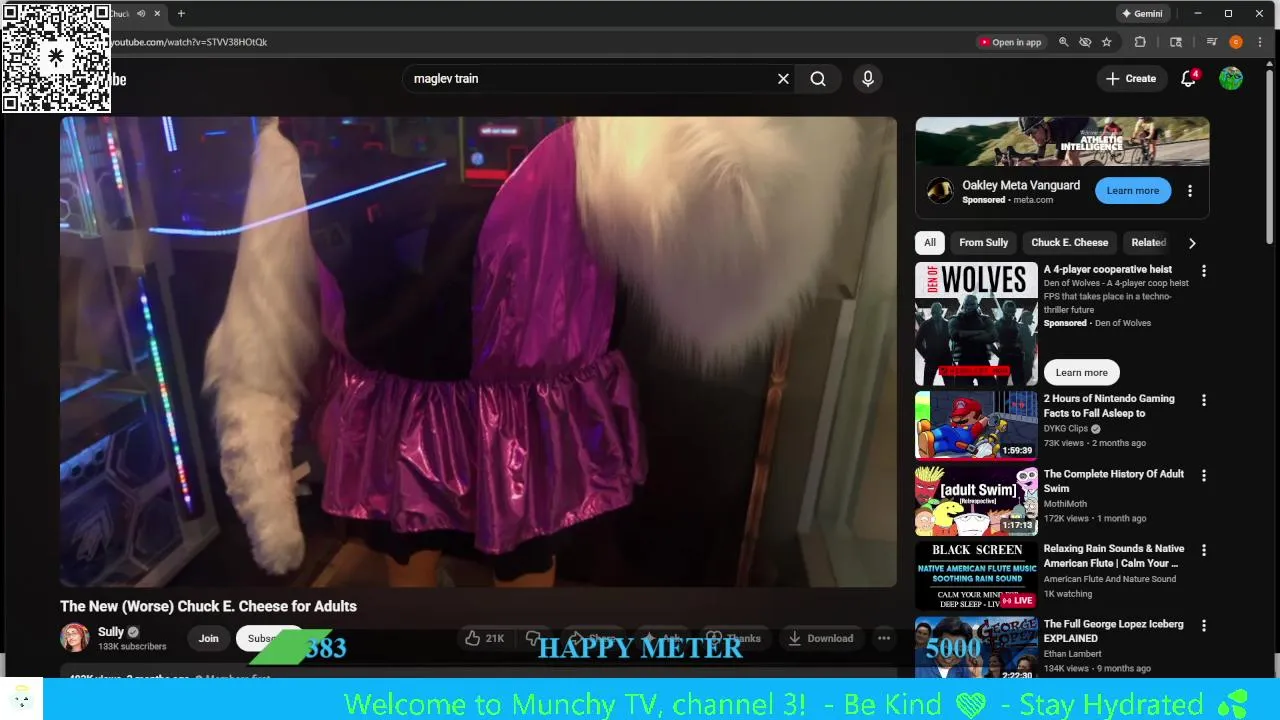Viewport: 1280px width, 720px height.
Task: Close the current YouTube tab
Action: (157, 14)
